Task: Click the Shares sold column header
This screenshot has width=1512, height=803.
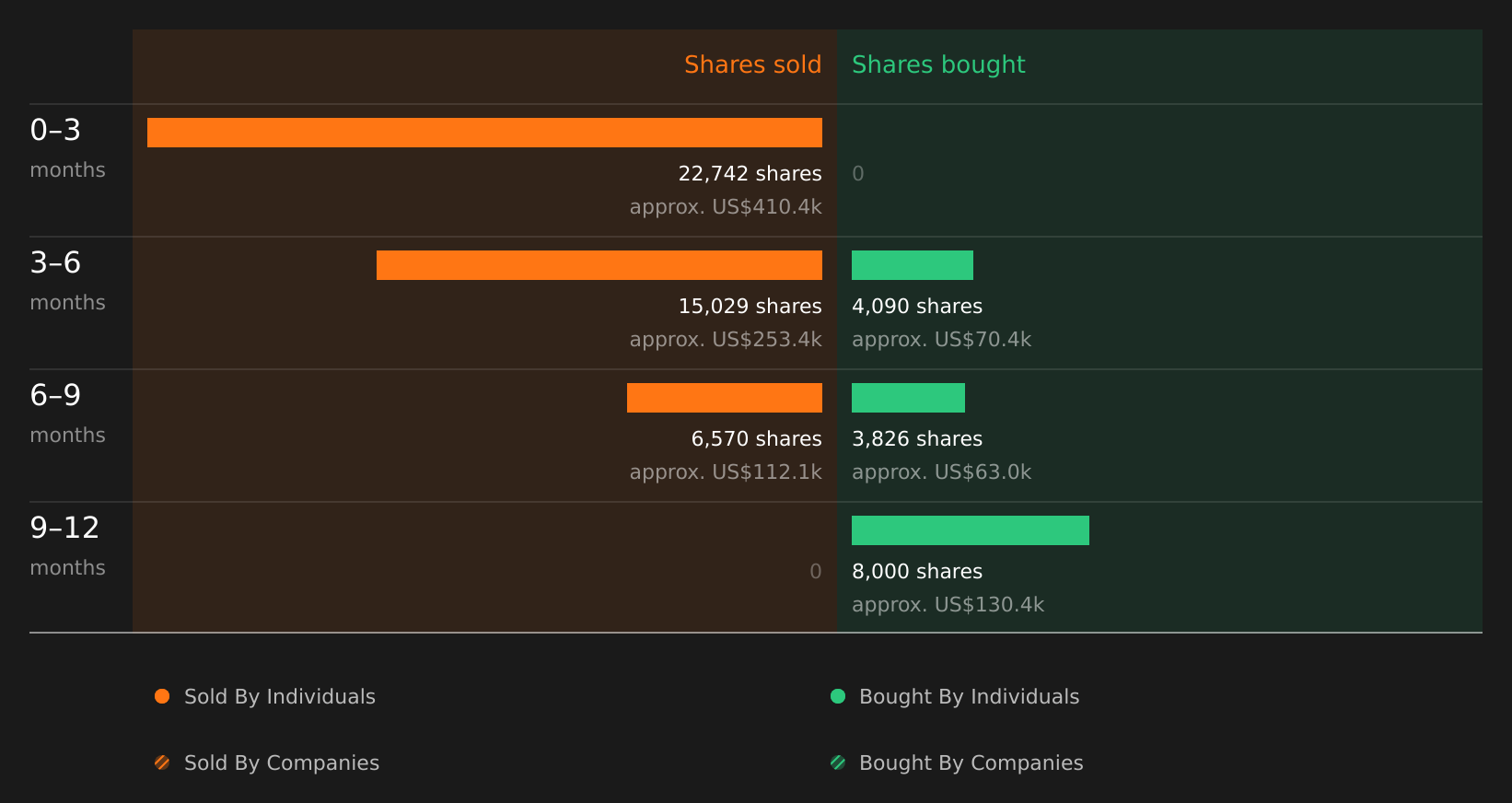Action: tap(752, 64)
